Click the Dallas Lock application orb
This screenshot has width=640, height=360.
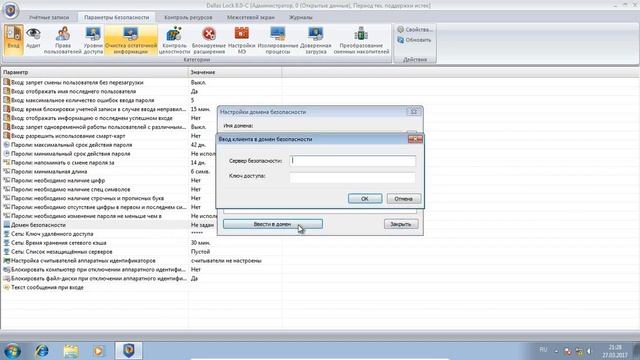click(11, 10)
